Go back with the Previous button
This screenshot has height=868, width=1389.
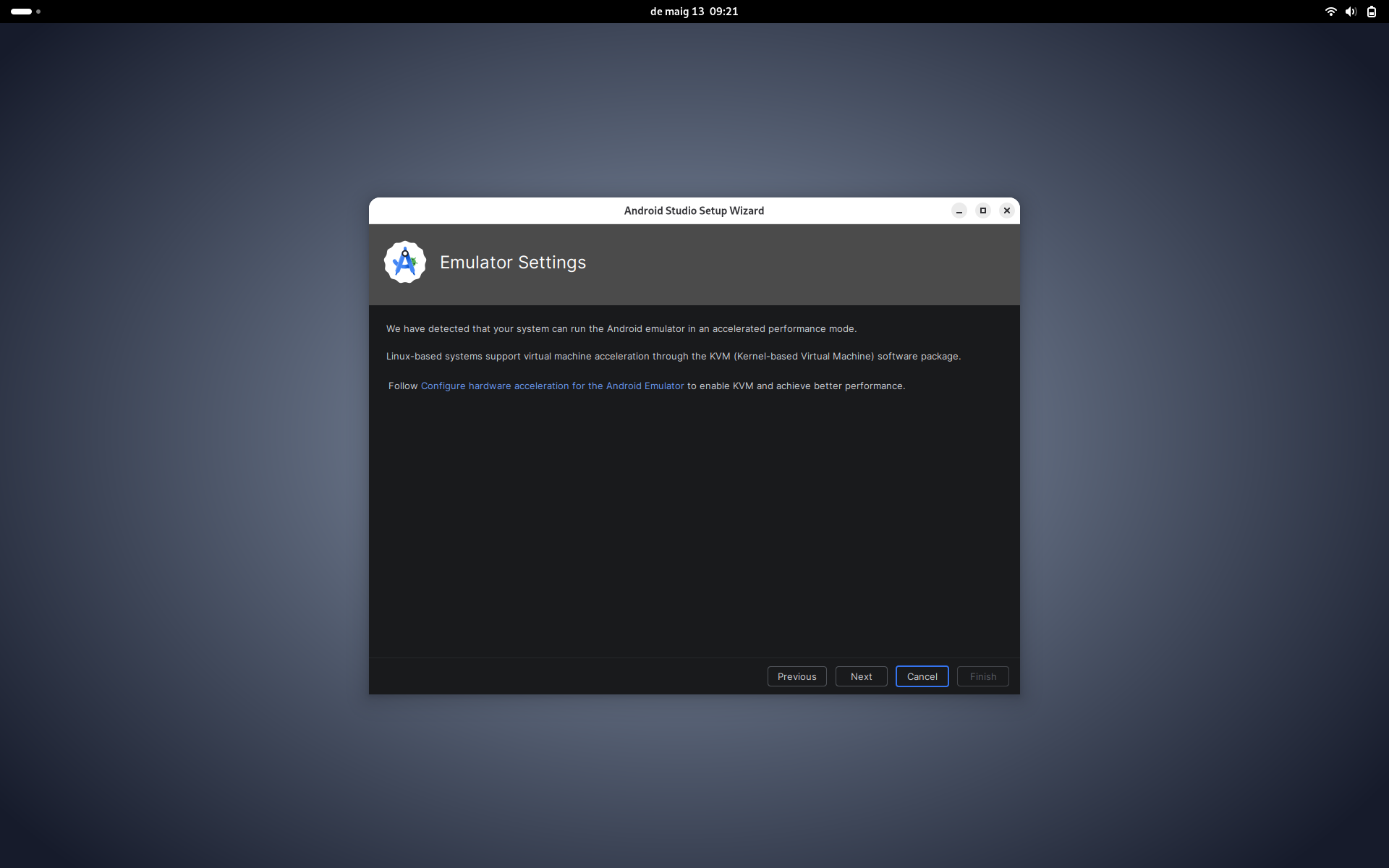[x=797, y=676]
